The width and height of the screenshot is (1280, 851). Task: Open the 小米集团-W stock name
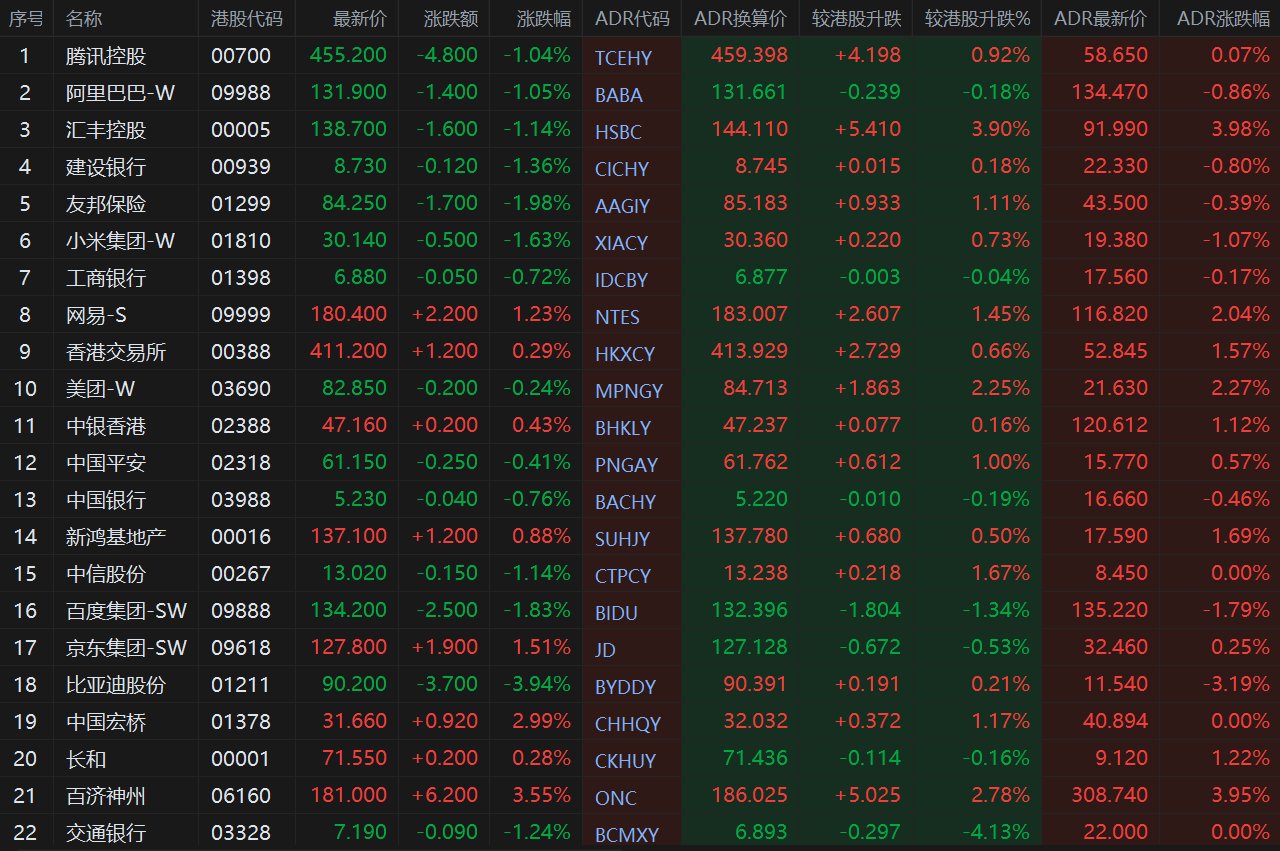point(121,241)
